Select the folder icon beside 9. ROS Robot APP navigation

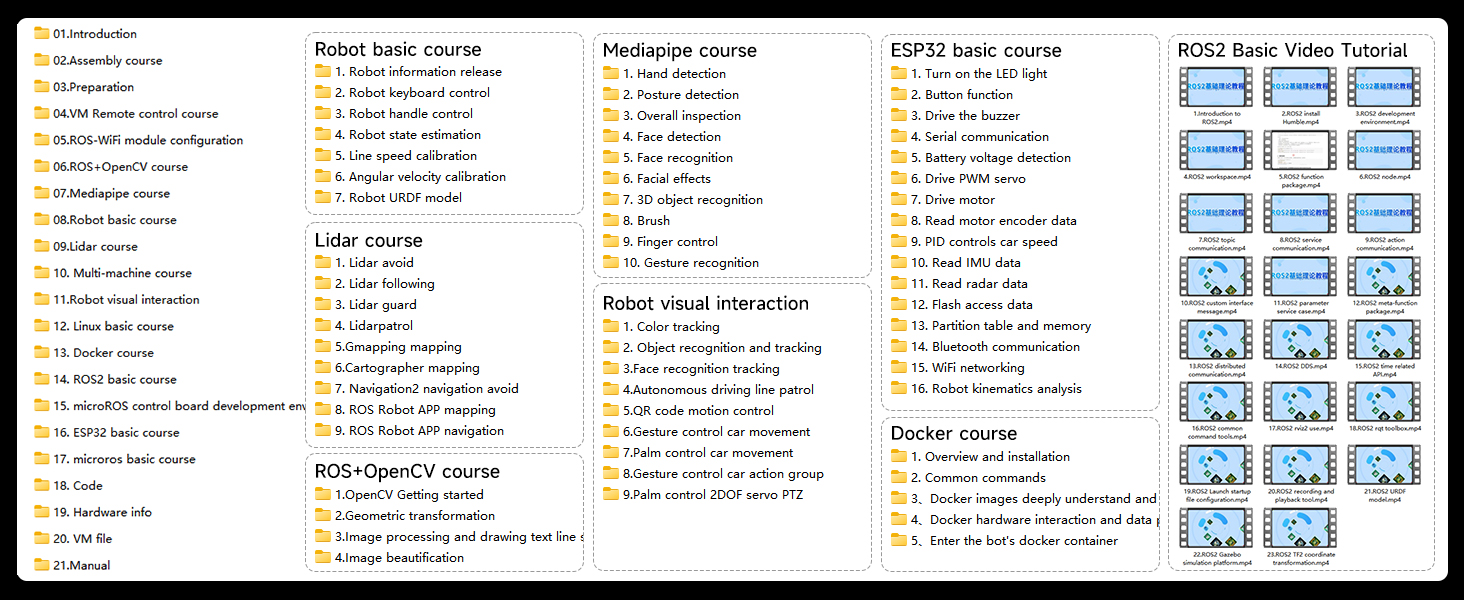[323, 430]
